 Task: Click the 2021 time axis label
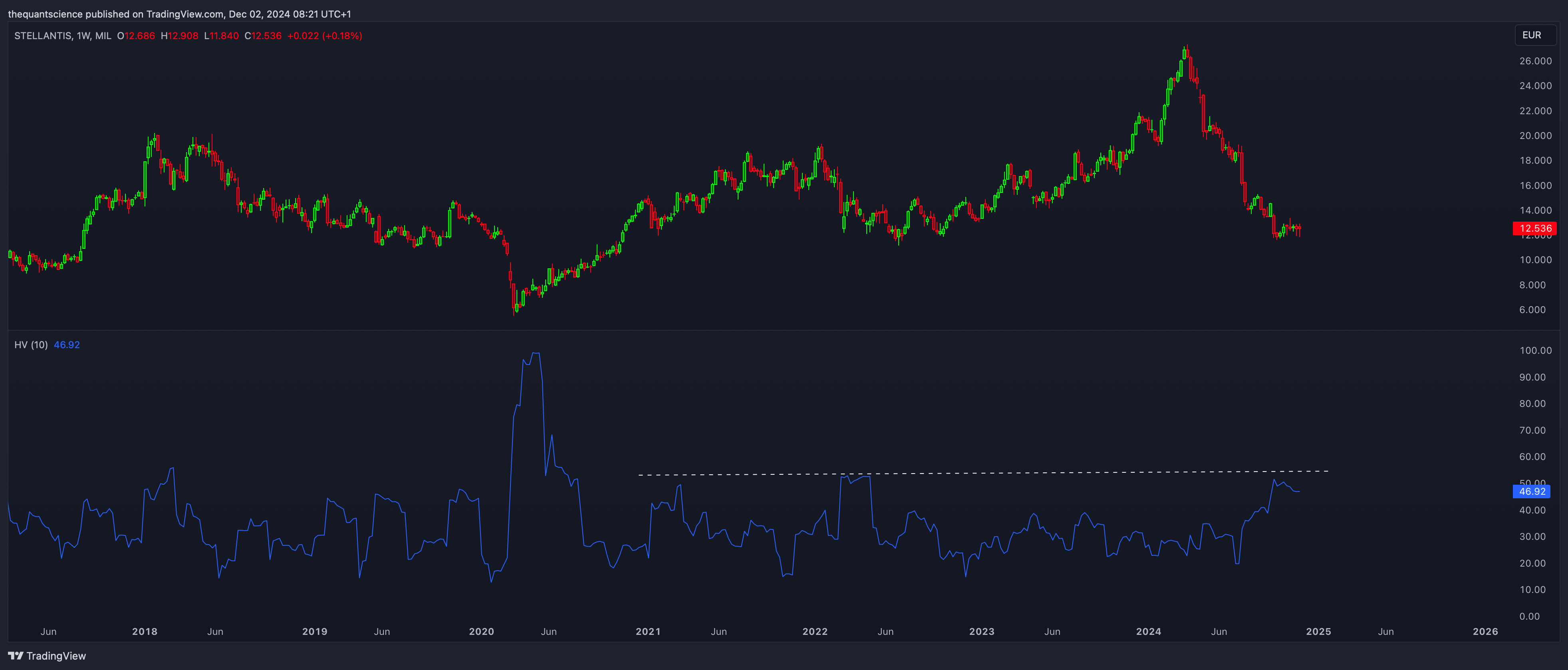tap(648, 632)
